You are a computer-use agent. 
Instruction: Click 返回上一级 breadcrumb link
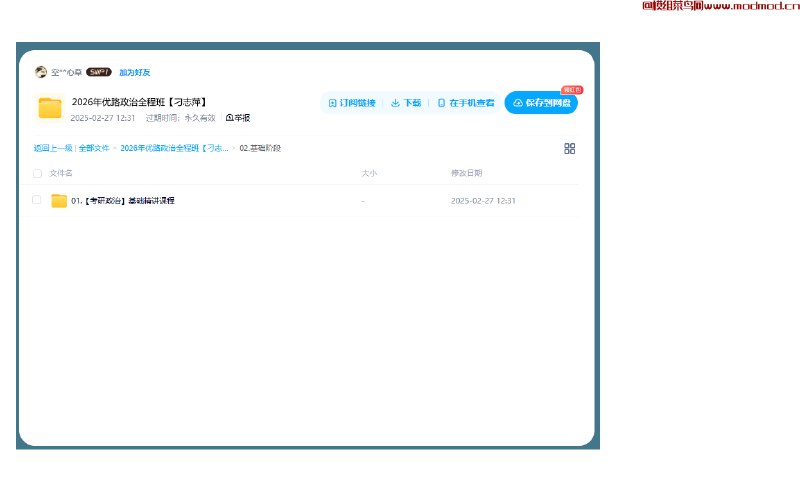click(53, 148)
